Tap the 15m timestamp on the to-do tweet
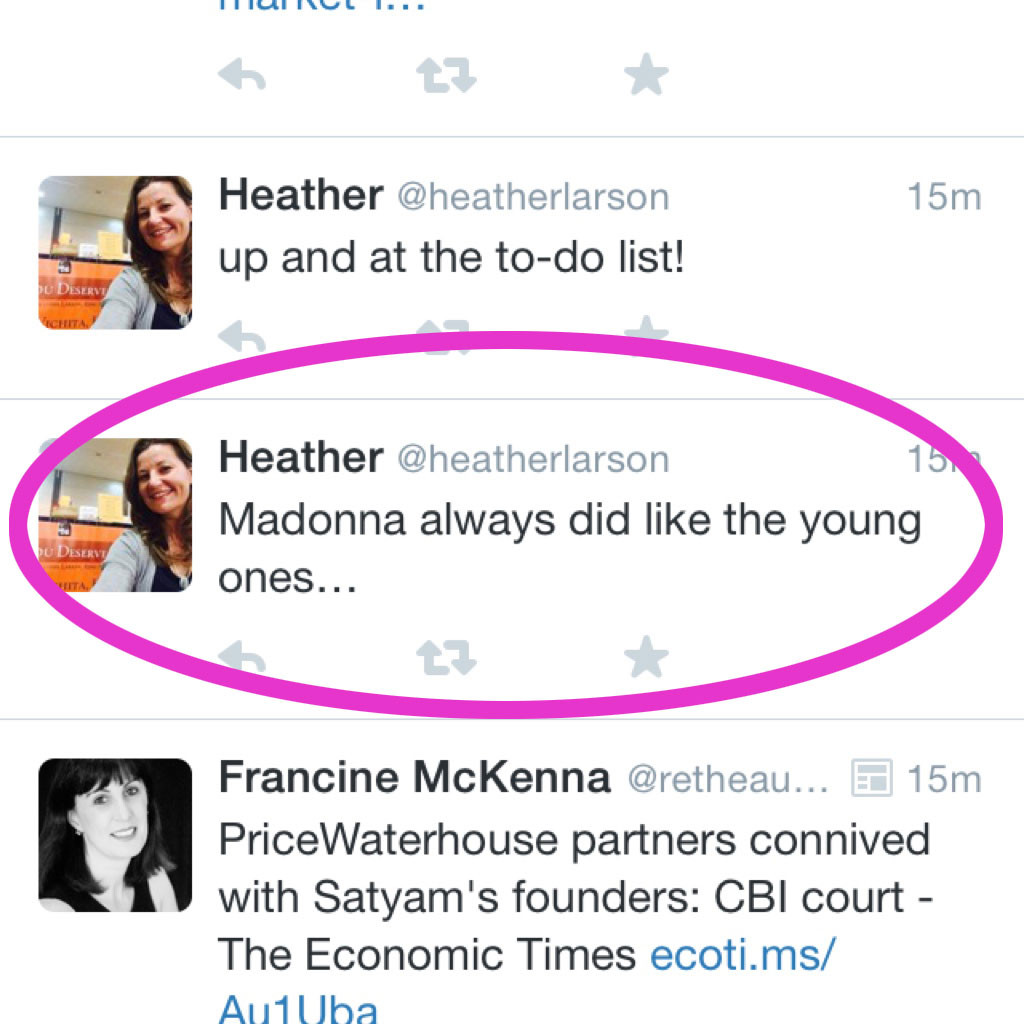Screen dimensions: 1024x1024 tap(944, 196)
